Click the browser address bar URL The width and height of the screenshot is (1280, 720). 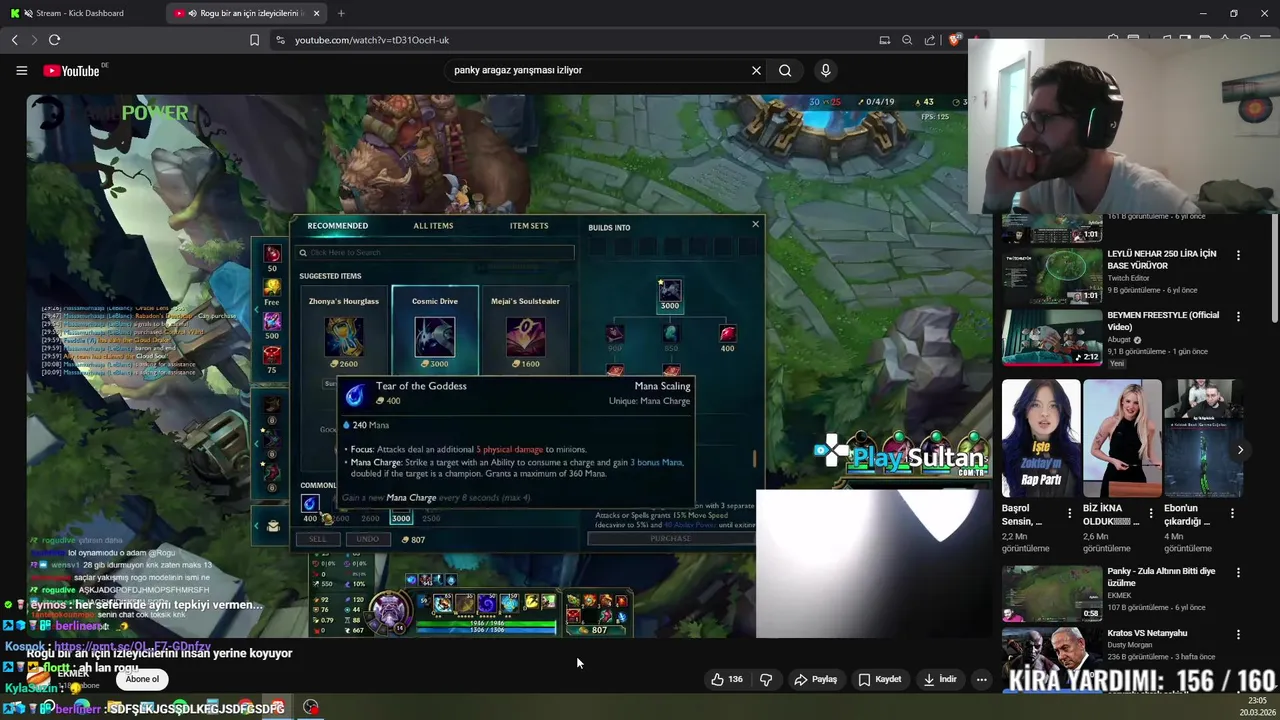[x=372, y=40]
